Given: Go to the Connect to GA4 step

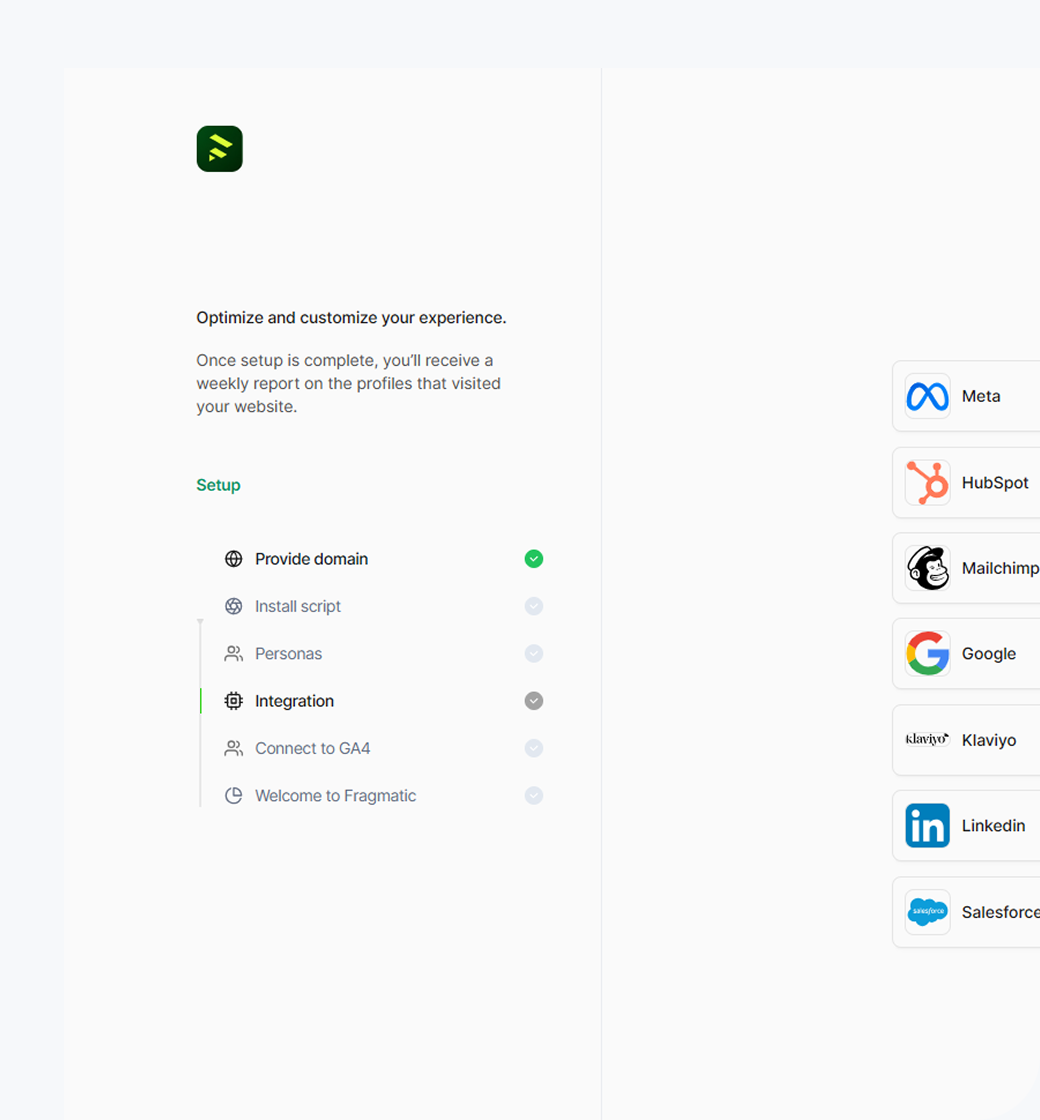Looking at the screenshot, I should pyautogui.click(x=312, y=748).
